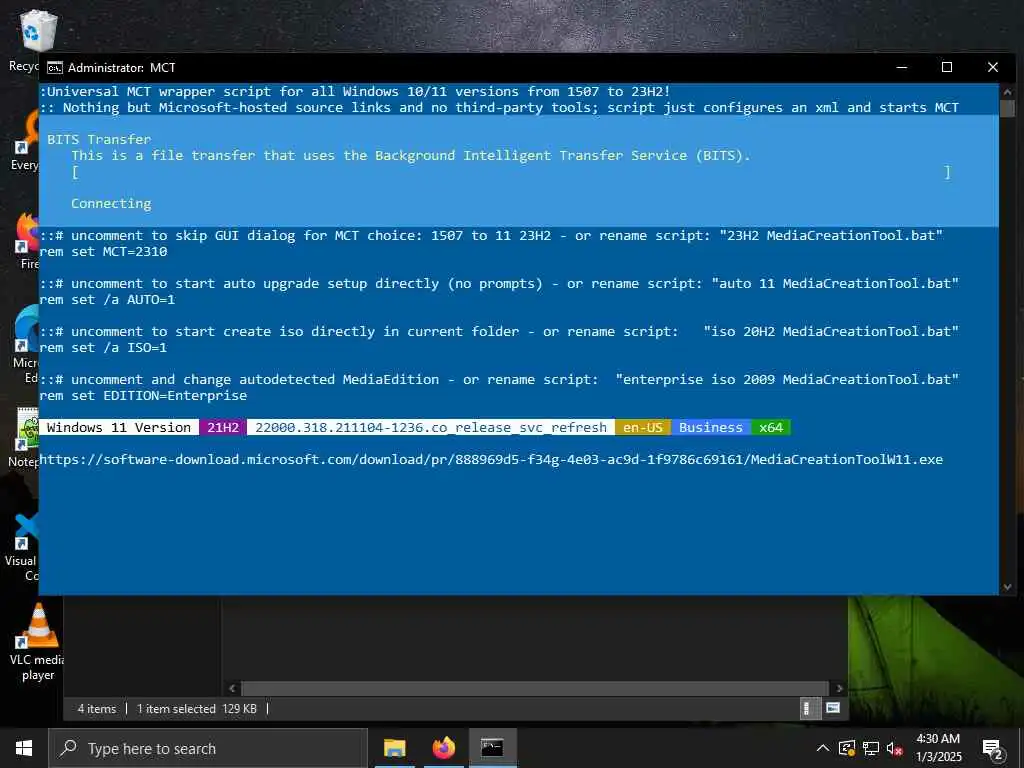Open Firefox from the taskbar
Viewport: 1024px width, 768px height.
(443, 748)
